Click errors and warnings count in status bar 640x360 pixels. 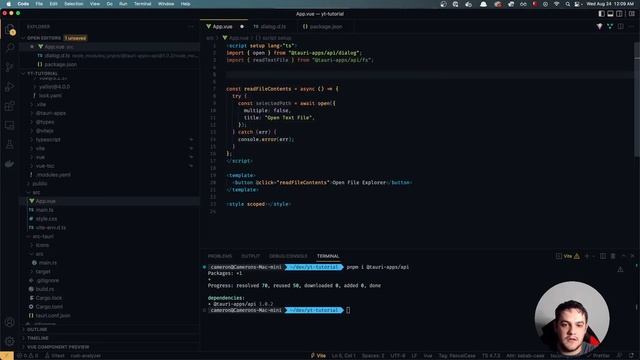(x=28, y=356)
